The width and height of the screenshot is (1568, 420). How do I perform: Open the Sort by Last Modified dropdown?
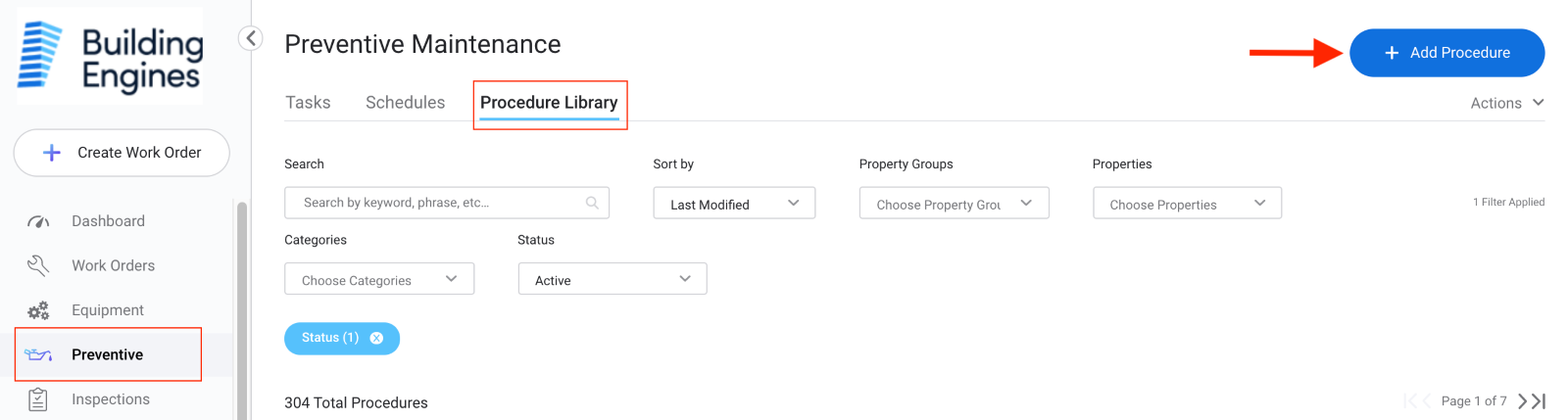pyautogui.click(x=734, y=204)
